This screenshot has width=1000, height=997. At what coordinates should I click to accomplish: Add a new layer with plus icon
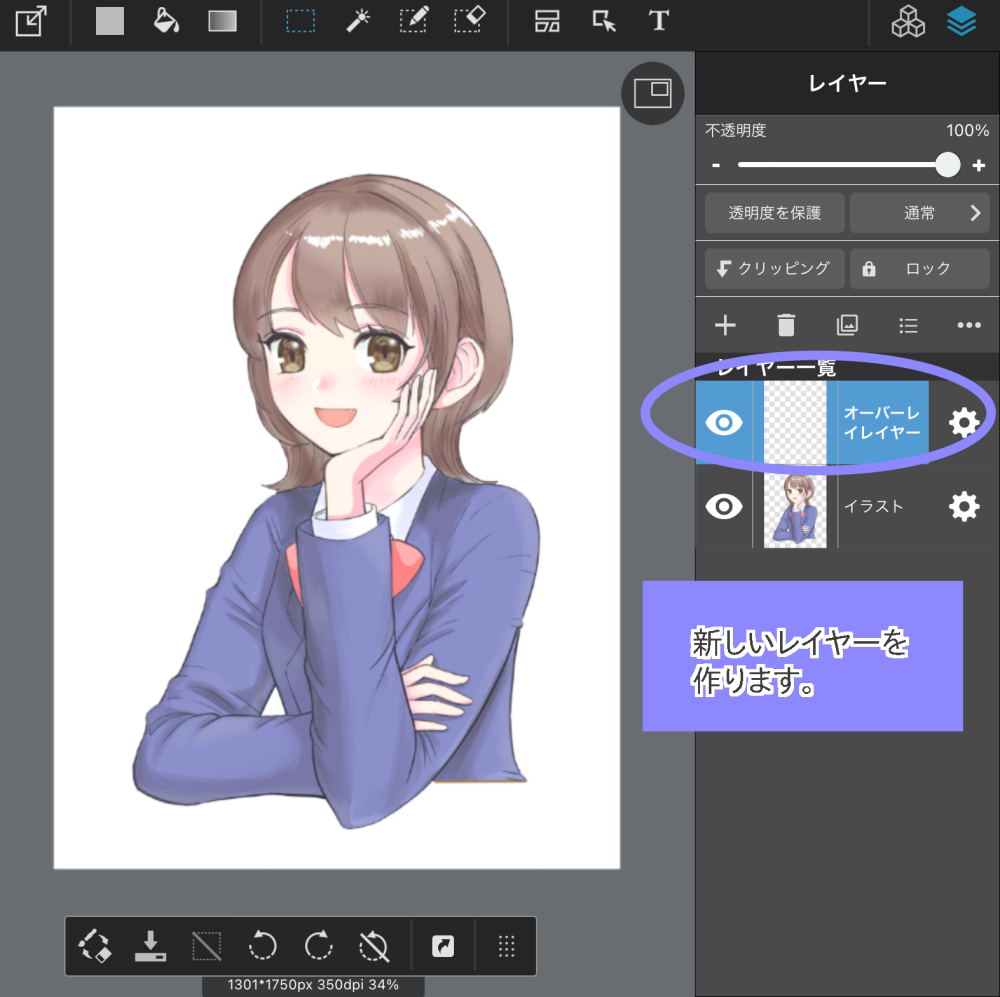(725, 325)
